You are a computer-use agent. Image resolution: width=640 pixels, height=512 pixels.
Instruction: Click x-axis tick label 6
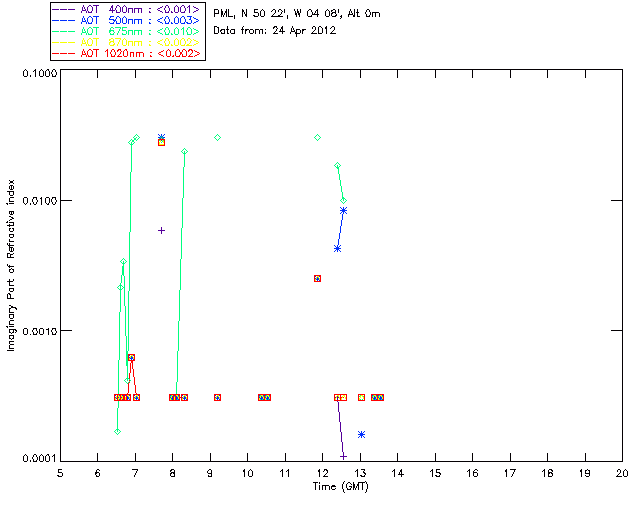coord(98,473)
